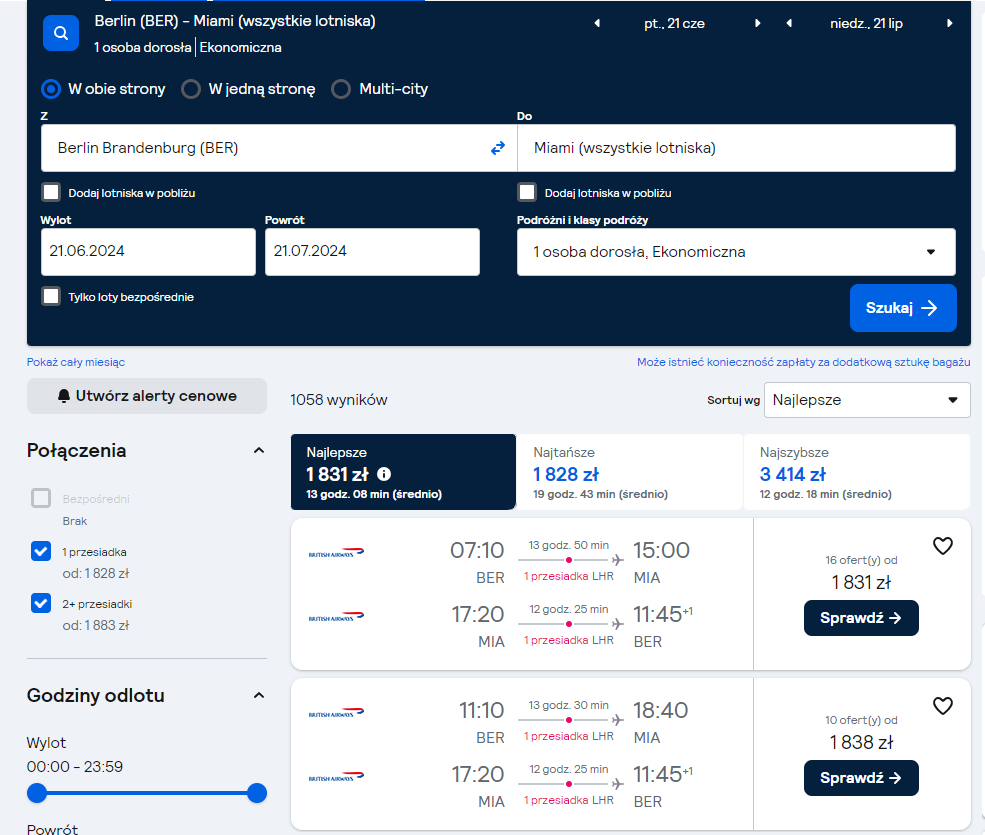985x835 pixels.
Task: Select W obie strony radio button
Action: (51, 89)
